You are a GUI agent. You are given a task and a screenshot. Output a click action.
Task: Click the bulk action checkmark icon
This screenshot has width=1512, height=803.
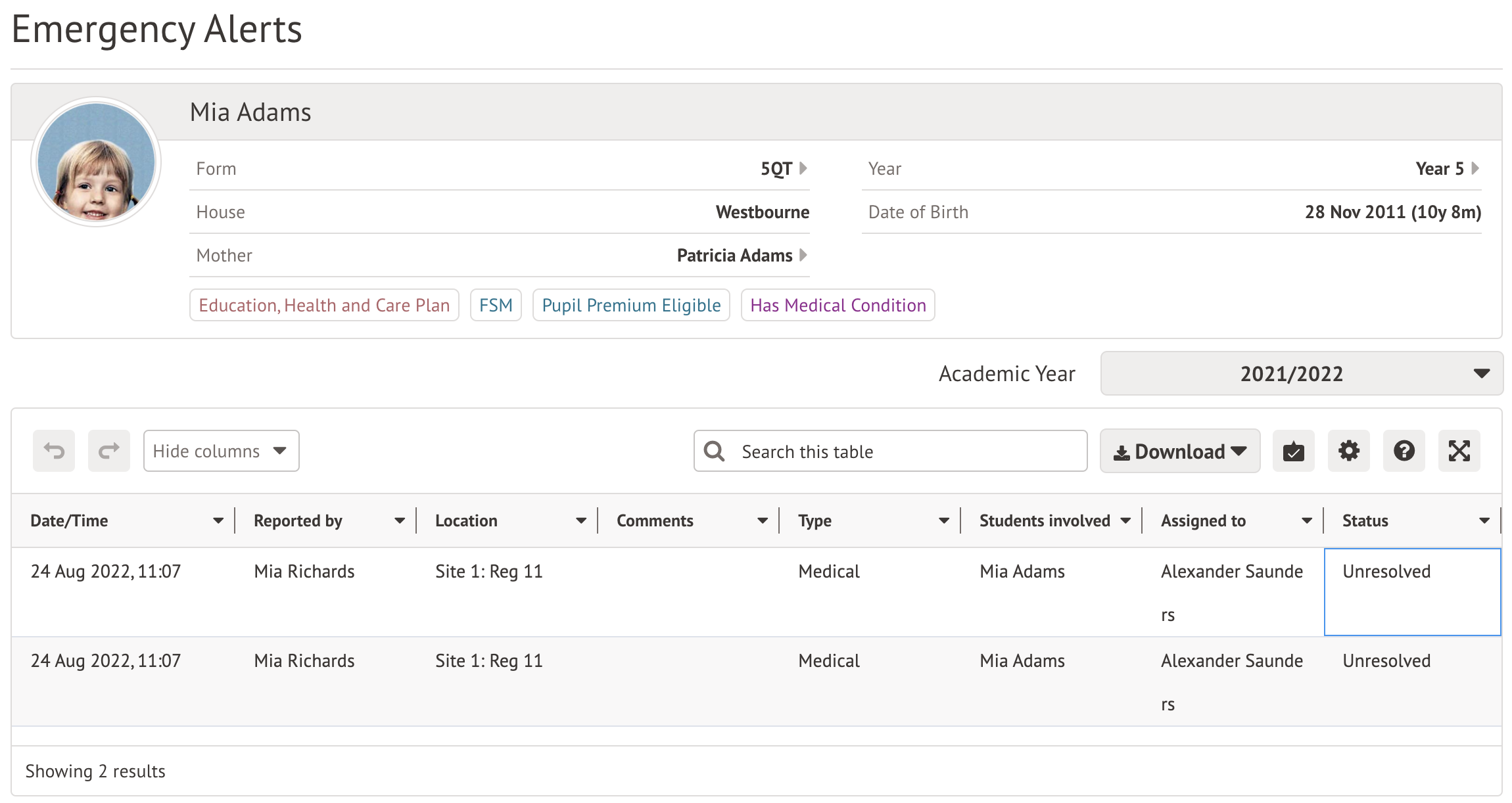[x=1293, y=451]
